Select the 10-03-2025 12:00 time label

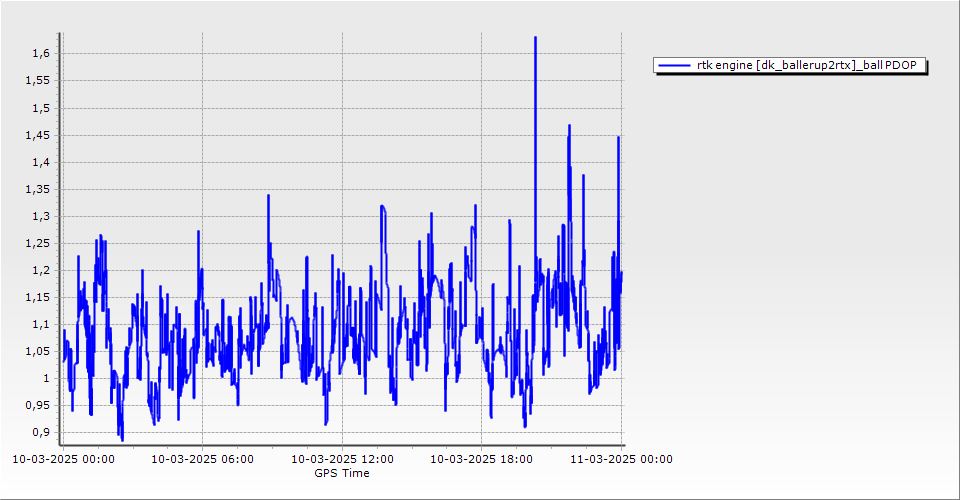[342, 459]
